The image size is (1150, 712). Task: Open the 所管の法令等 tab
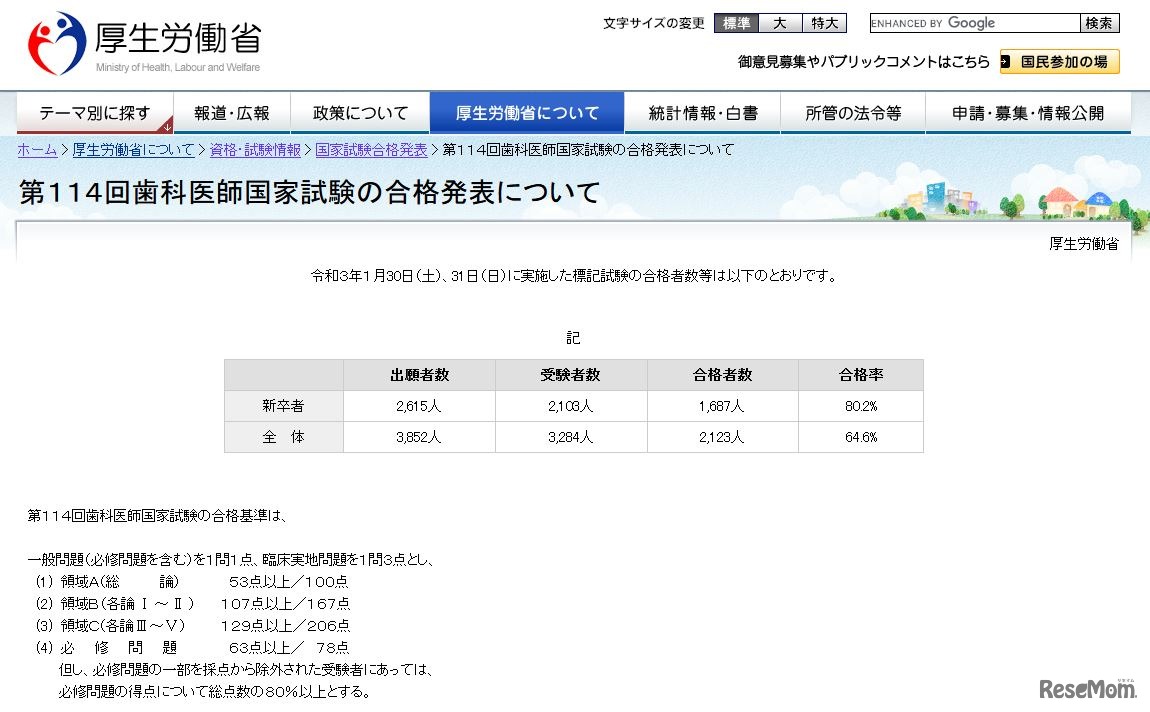click(x=853, y=112)
